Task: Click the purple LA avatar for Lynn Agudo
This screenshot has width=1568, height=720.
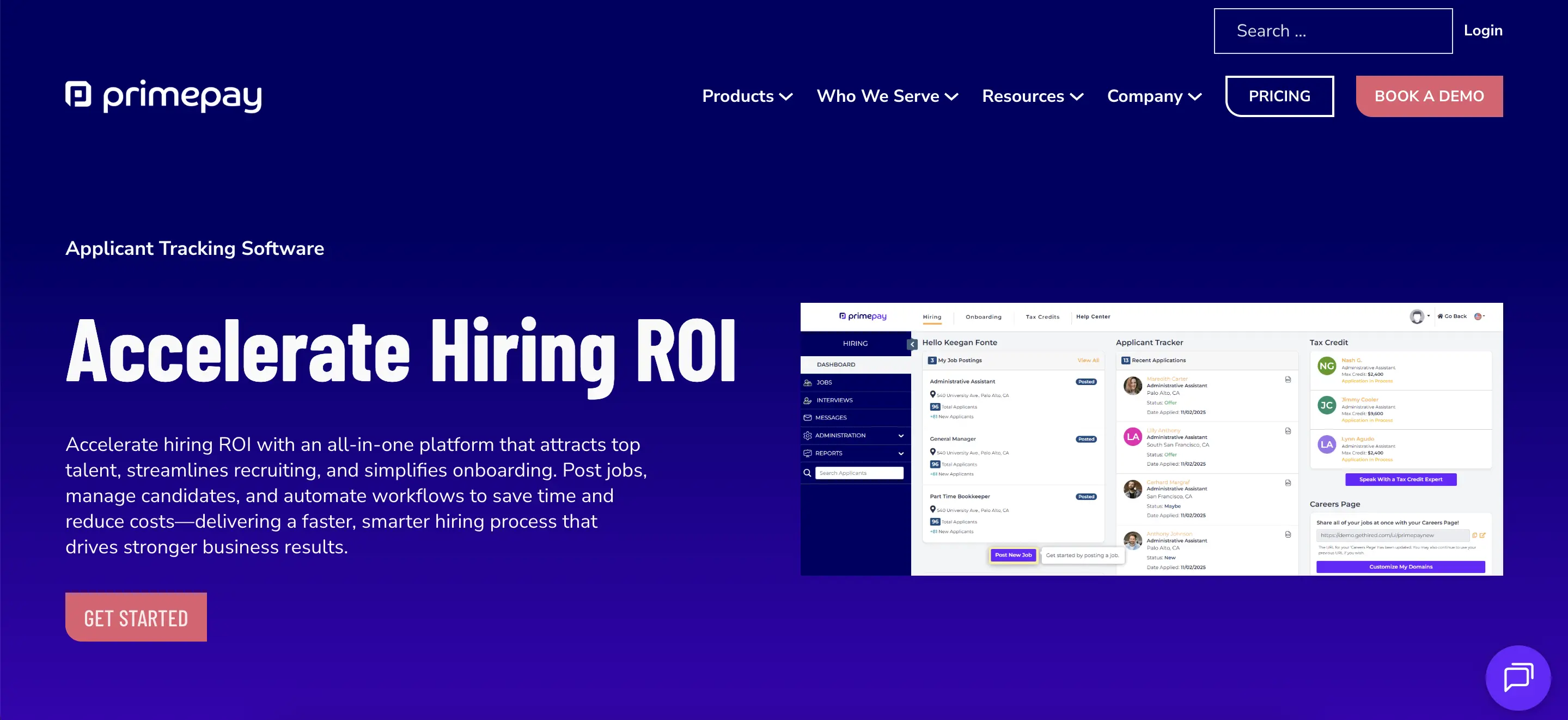Action: point(1326,444)
